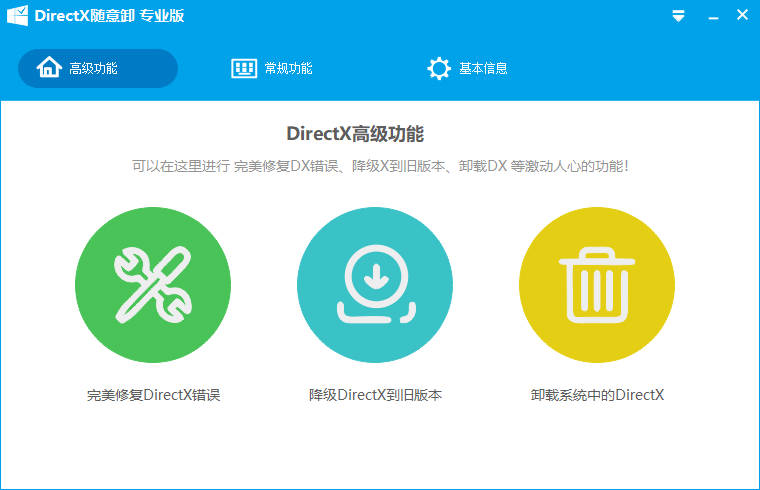
Task: Close the DirectX随意卸 window
Action: coord(742,15)
